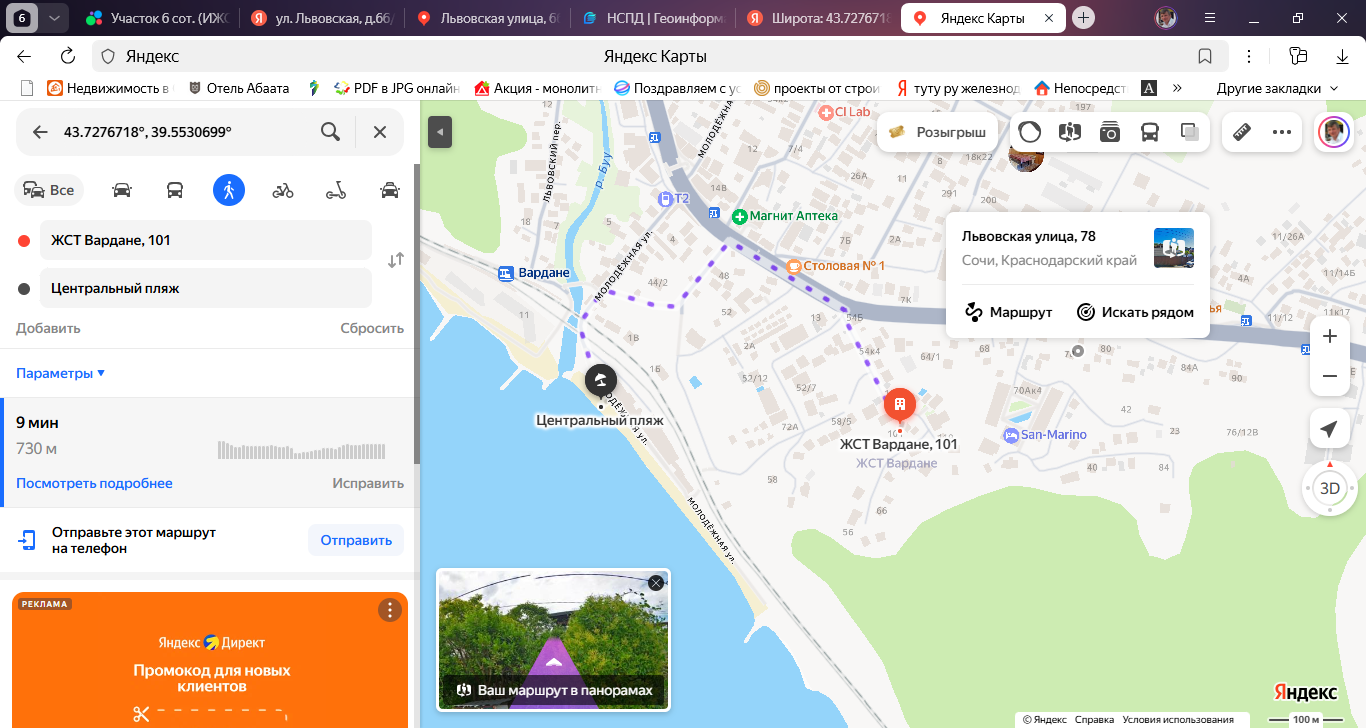The height and width of the screenshot is (728, 1366).
Task: Open a new browser tab
Action: point(1084,18)
